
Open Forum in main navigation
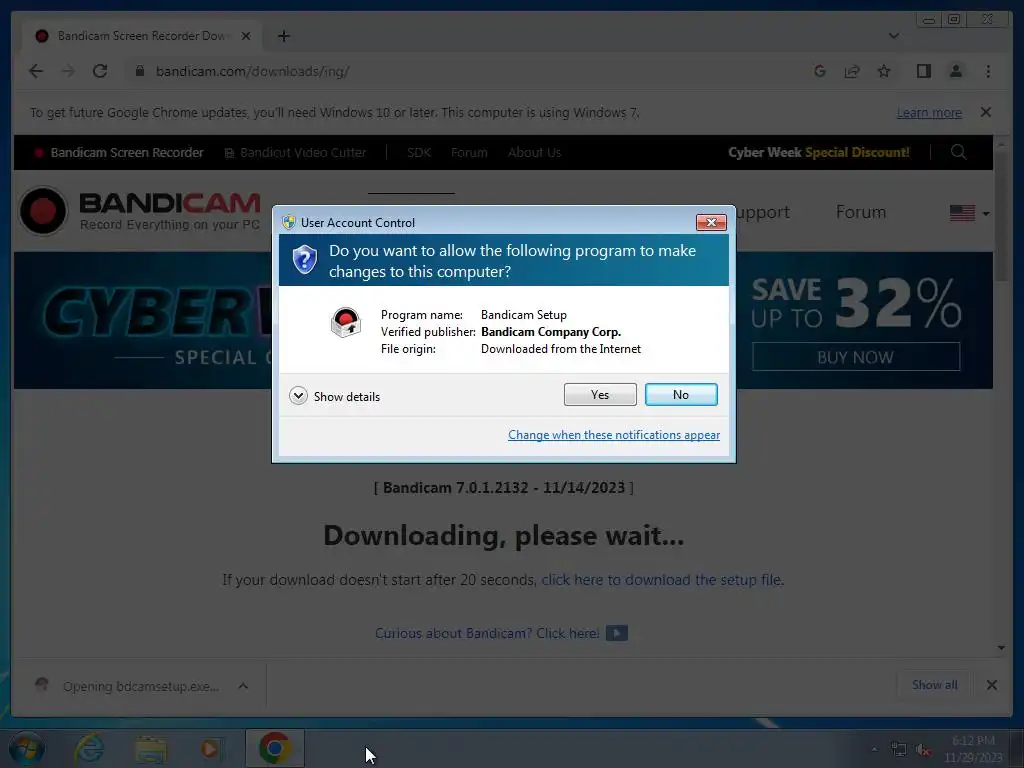click(x=861, y=212)
